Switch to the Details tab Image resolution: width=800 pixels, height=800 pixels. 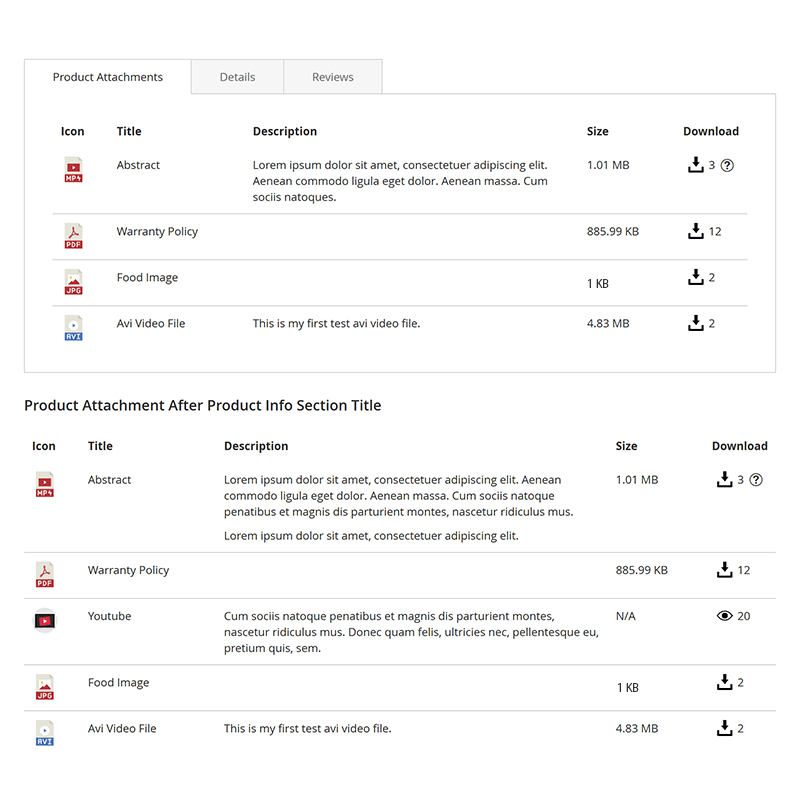(x=237, y=77)
